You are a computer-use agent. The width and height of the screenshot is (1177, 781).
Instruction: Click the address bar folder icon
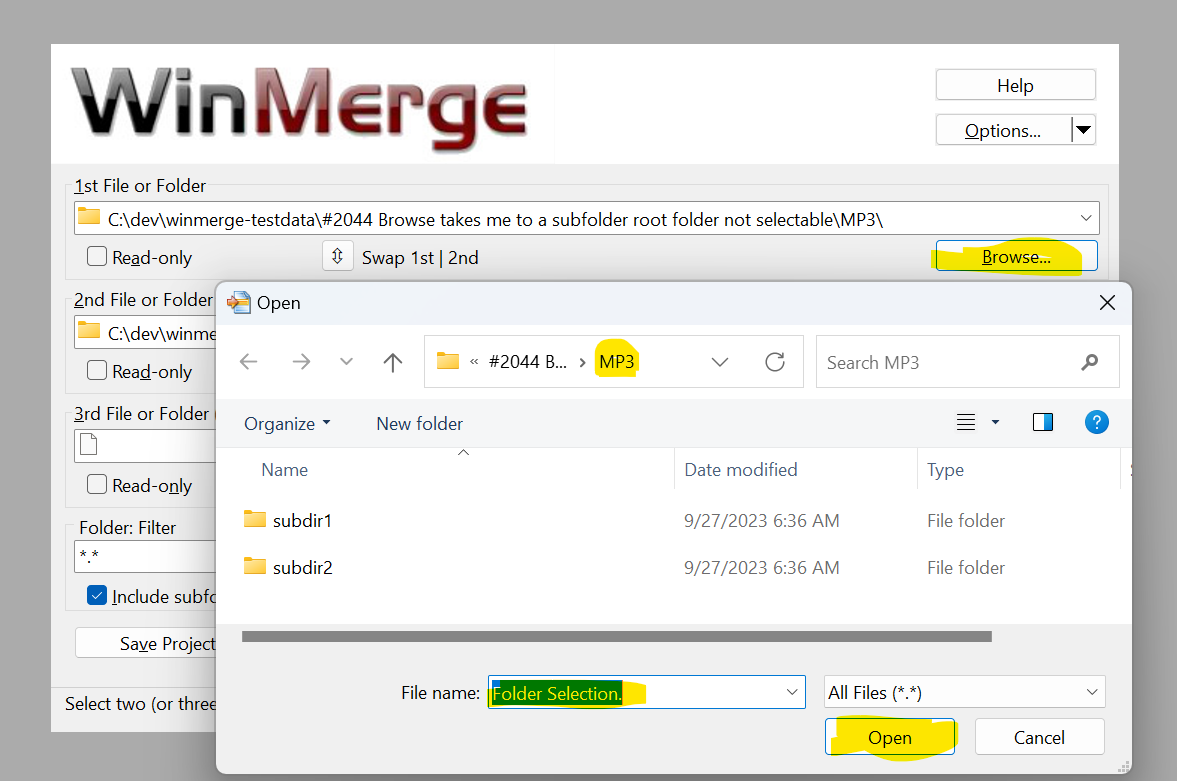[448, 361]
